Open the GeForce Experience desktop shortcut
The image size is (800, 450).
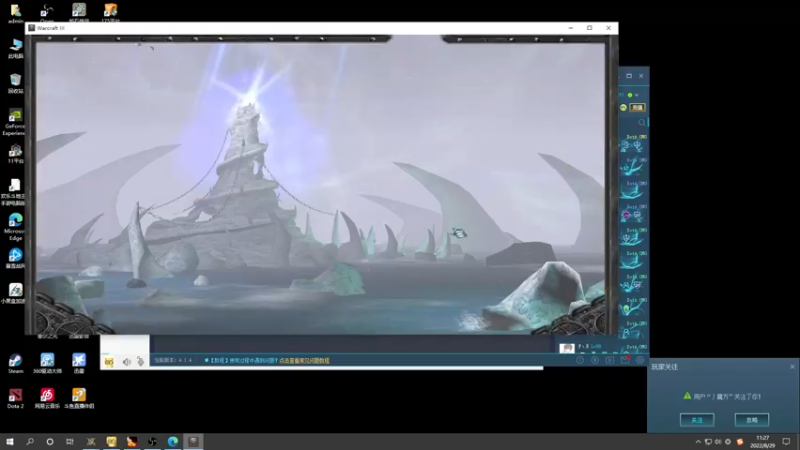coord(14,122)
